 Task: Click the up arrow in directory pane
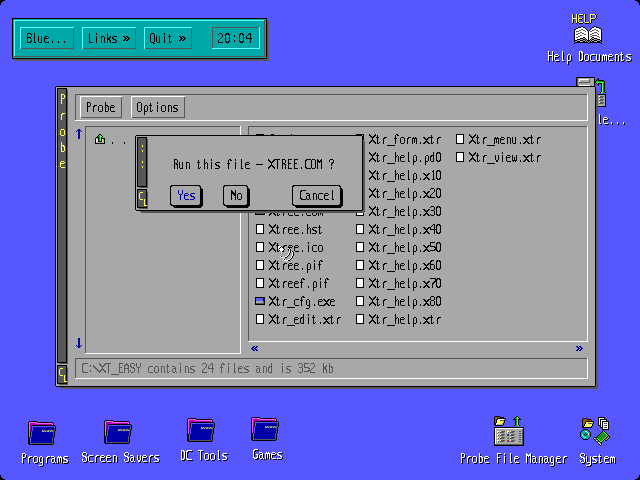coord(79,134)
